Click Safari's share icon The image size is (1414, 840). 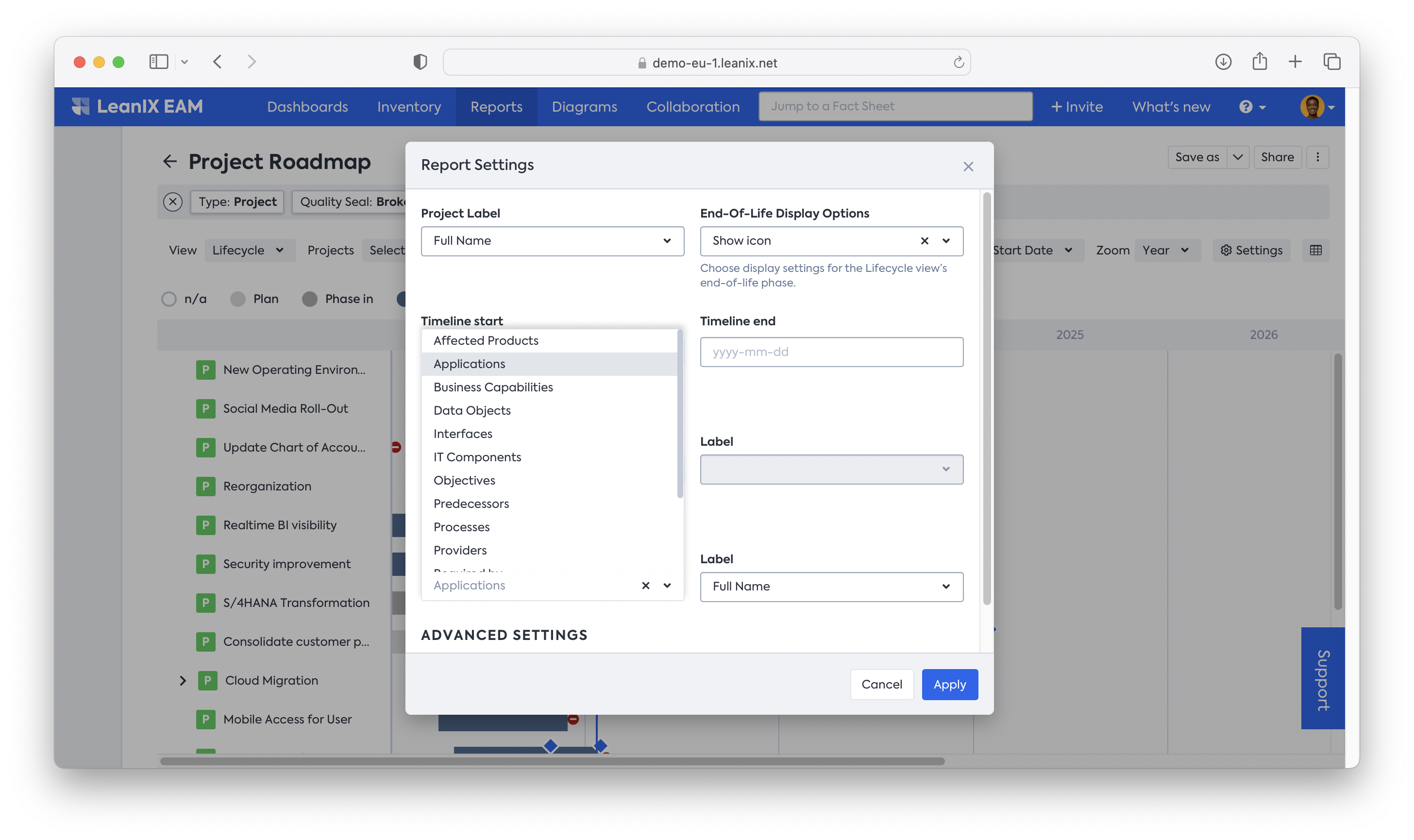(x=1260, y=62)
